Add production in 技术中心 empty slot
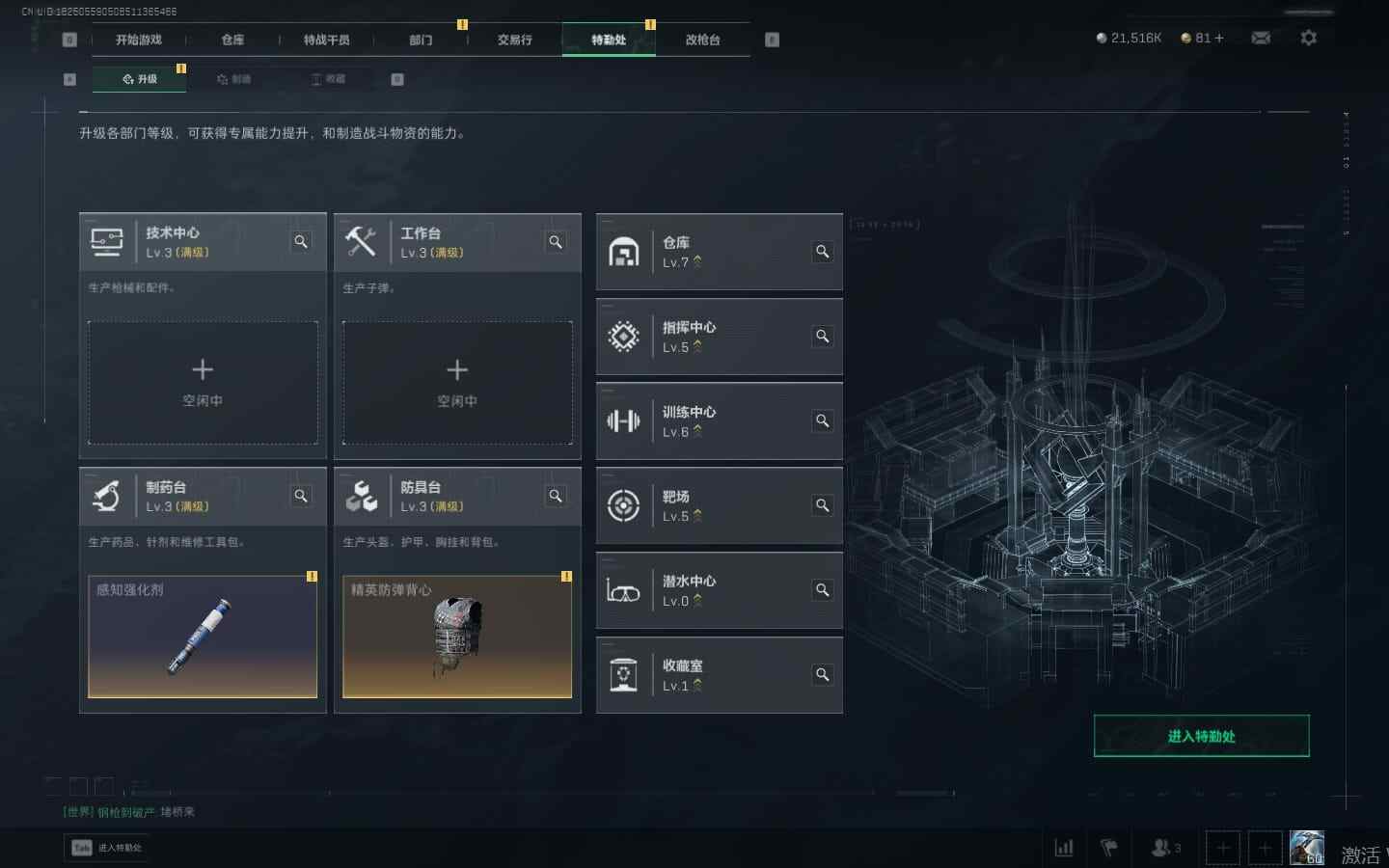The image size is (1389, 868). 203,383
